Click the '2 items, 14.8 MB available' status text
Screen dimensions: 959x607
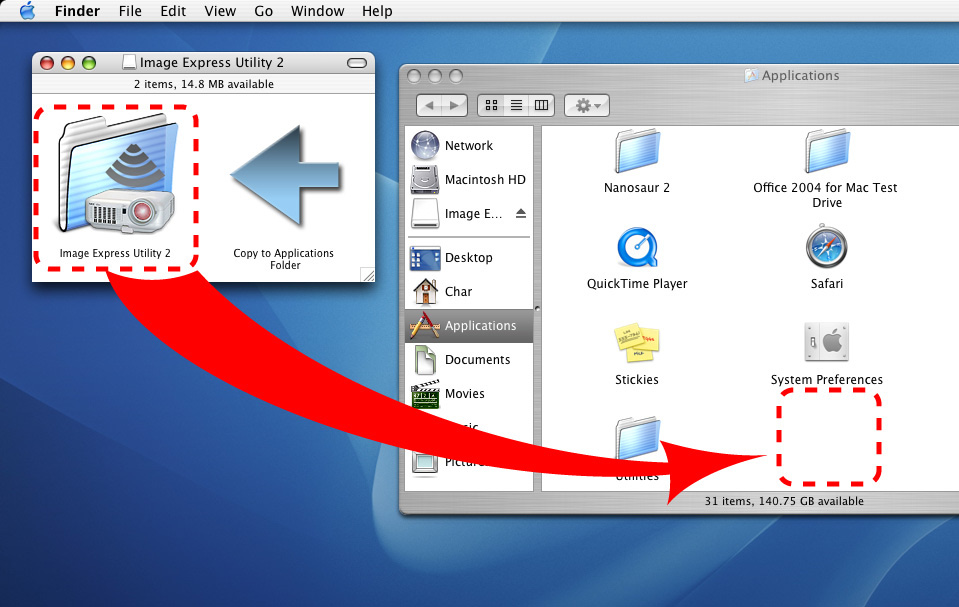(204, 84)
